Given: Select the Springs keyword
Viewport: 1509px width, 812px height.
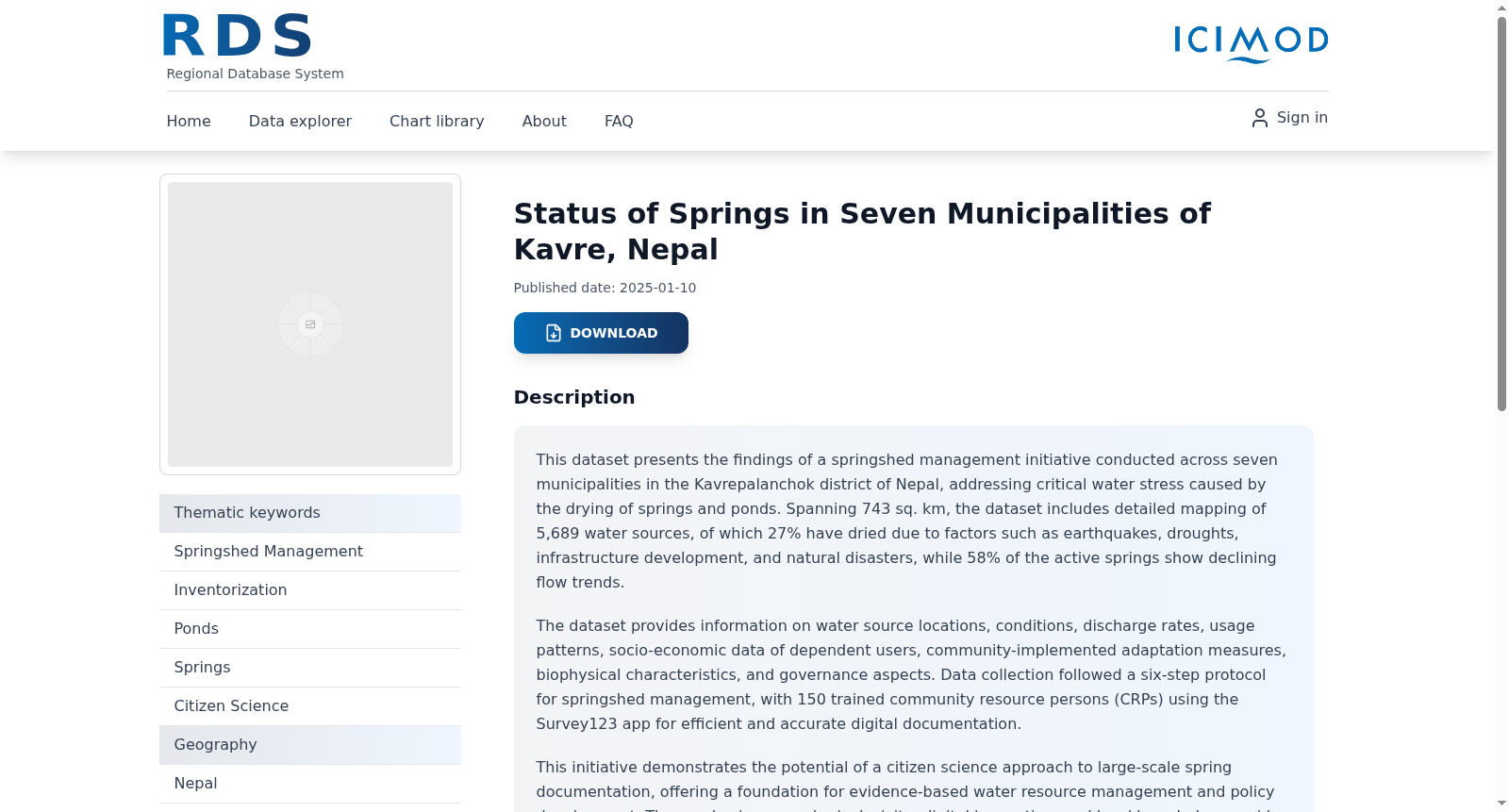Looking at the screenshot, I should click(310, 668).
